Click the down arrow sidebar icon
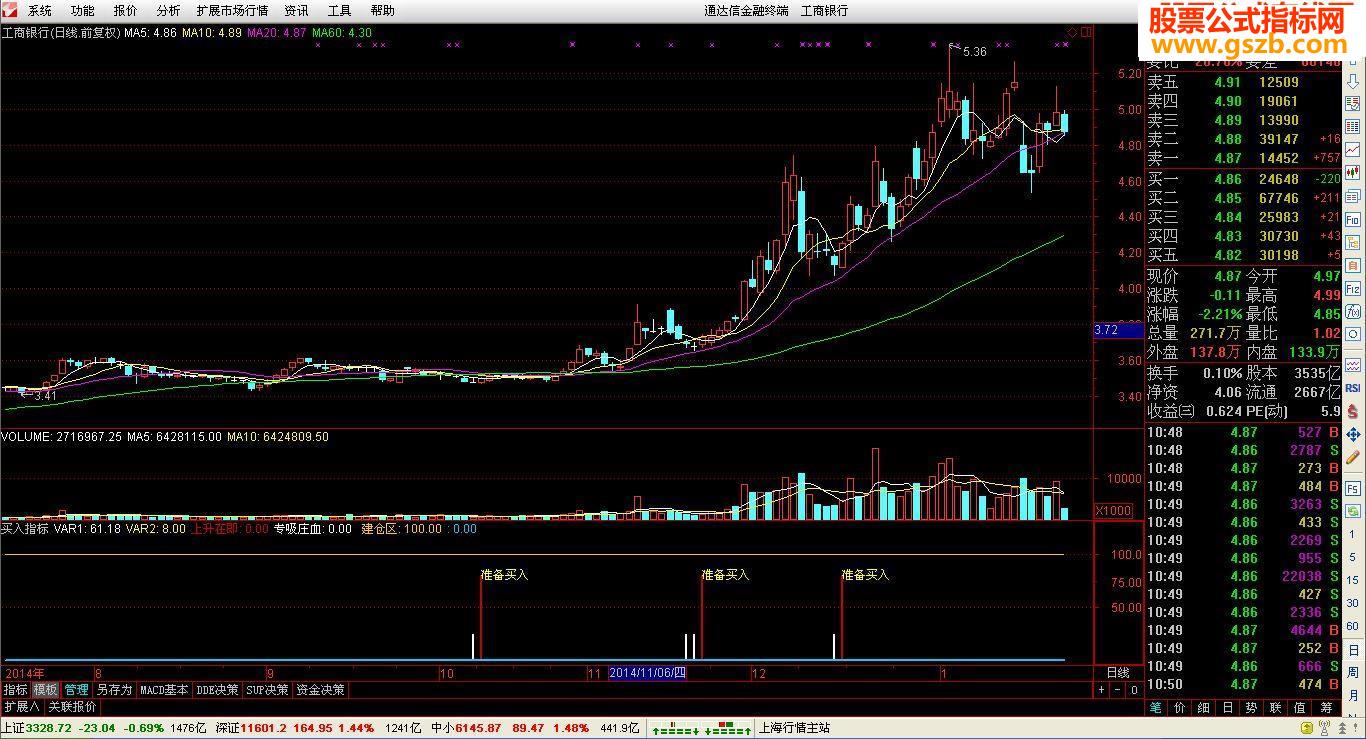The width and height of the screenshot is (1366, 739). point(1353,81)
